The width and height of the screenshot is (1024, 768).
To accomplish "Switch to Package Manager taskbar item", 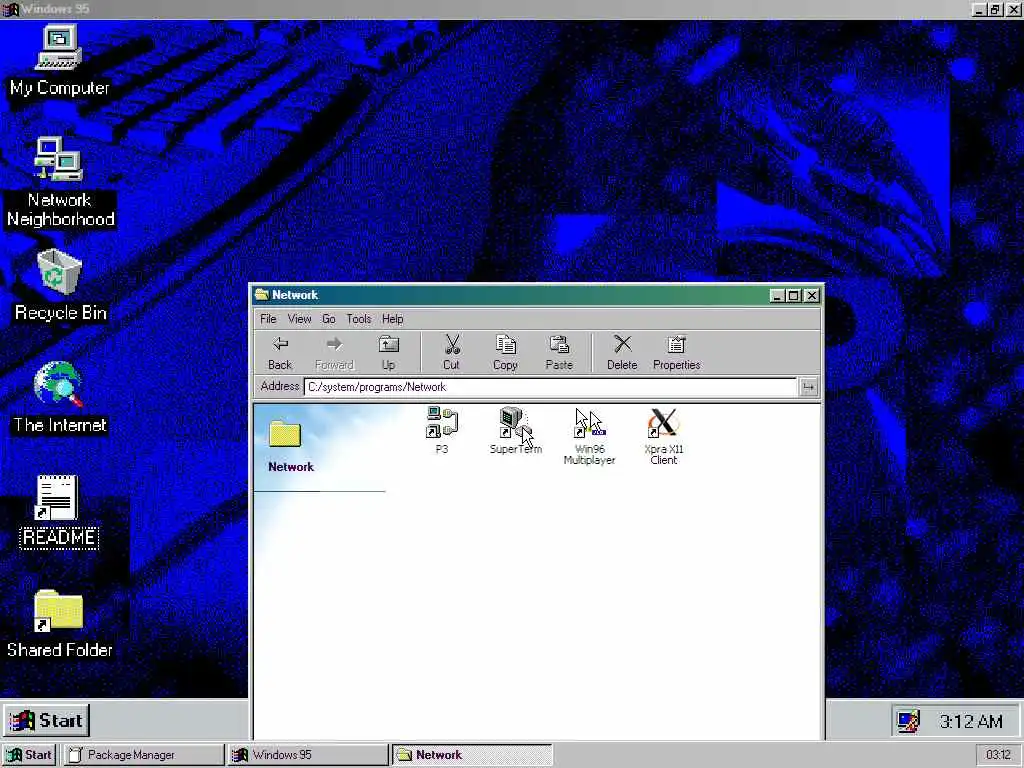I will click(144, 755).
